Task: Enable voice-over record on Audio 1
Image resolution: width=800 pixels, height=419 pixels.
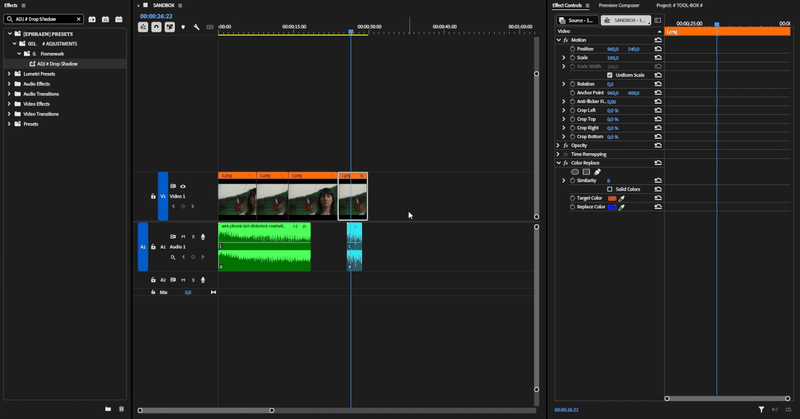Action: tap(203, 237)
